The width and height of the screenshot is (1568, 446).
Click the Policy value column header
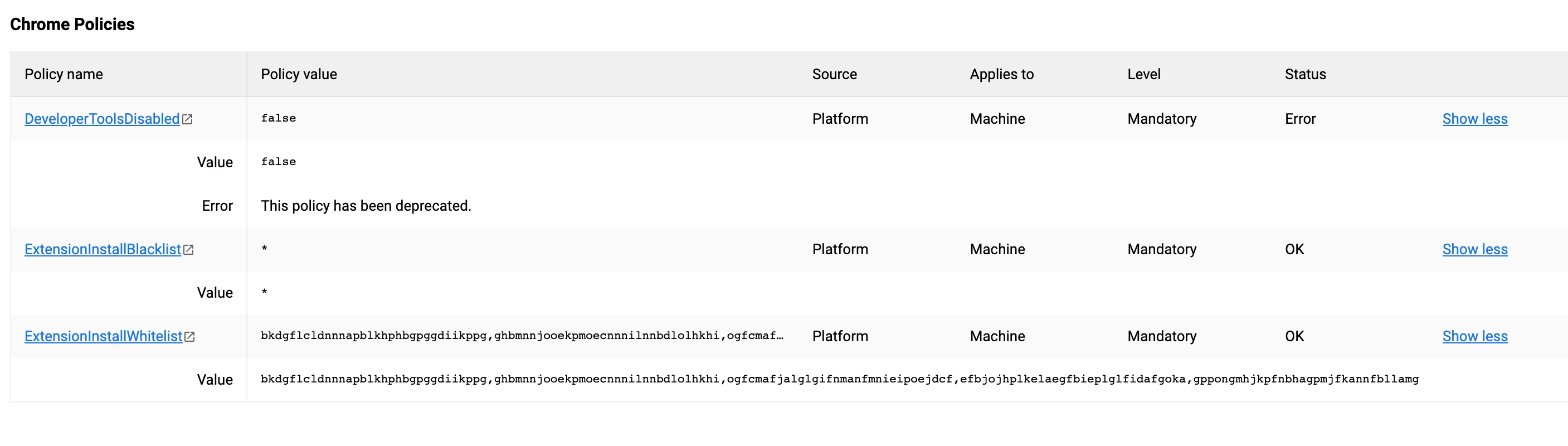click(x=299, y=74)
